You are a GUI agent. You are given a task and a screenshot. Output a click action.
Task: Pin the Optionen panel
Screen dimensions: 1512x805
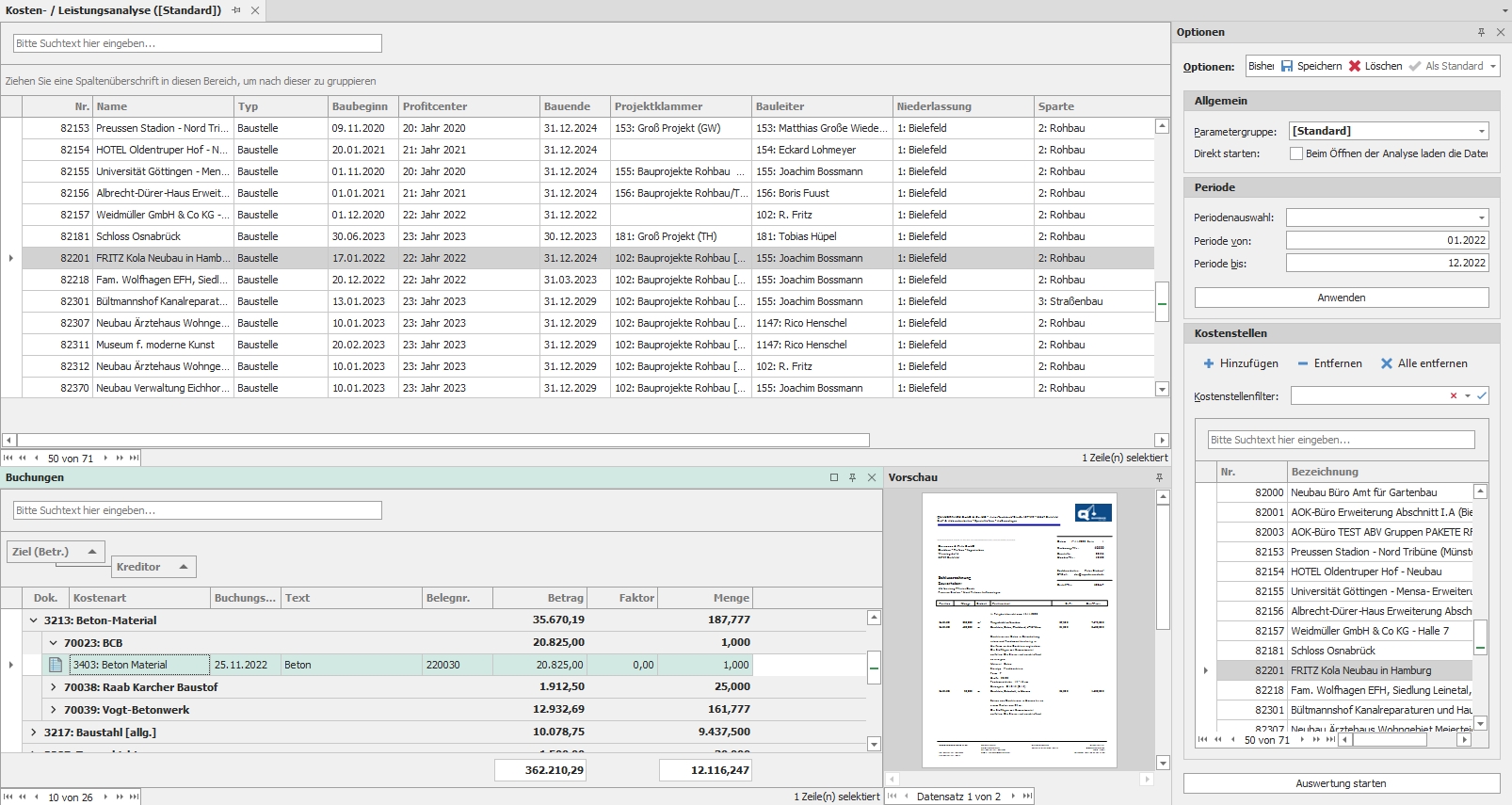1481,32
